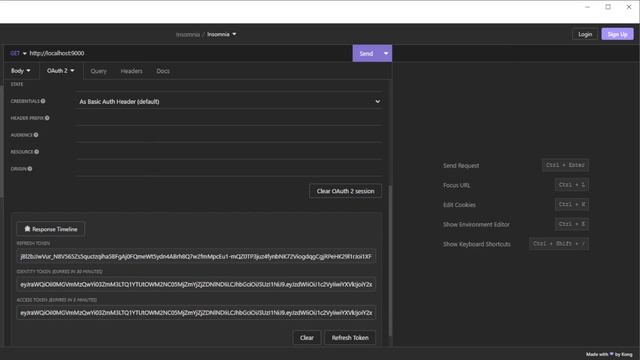Focus the Audience input field

coord(229,135)
